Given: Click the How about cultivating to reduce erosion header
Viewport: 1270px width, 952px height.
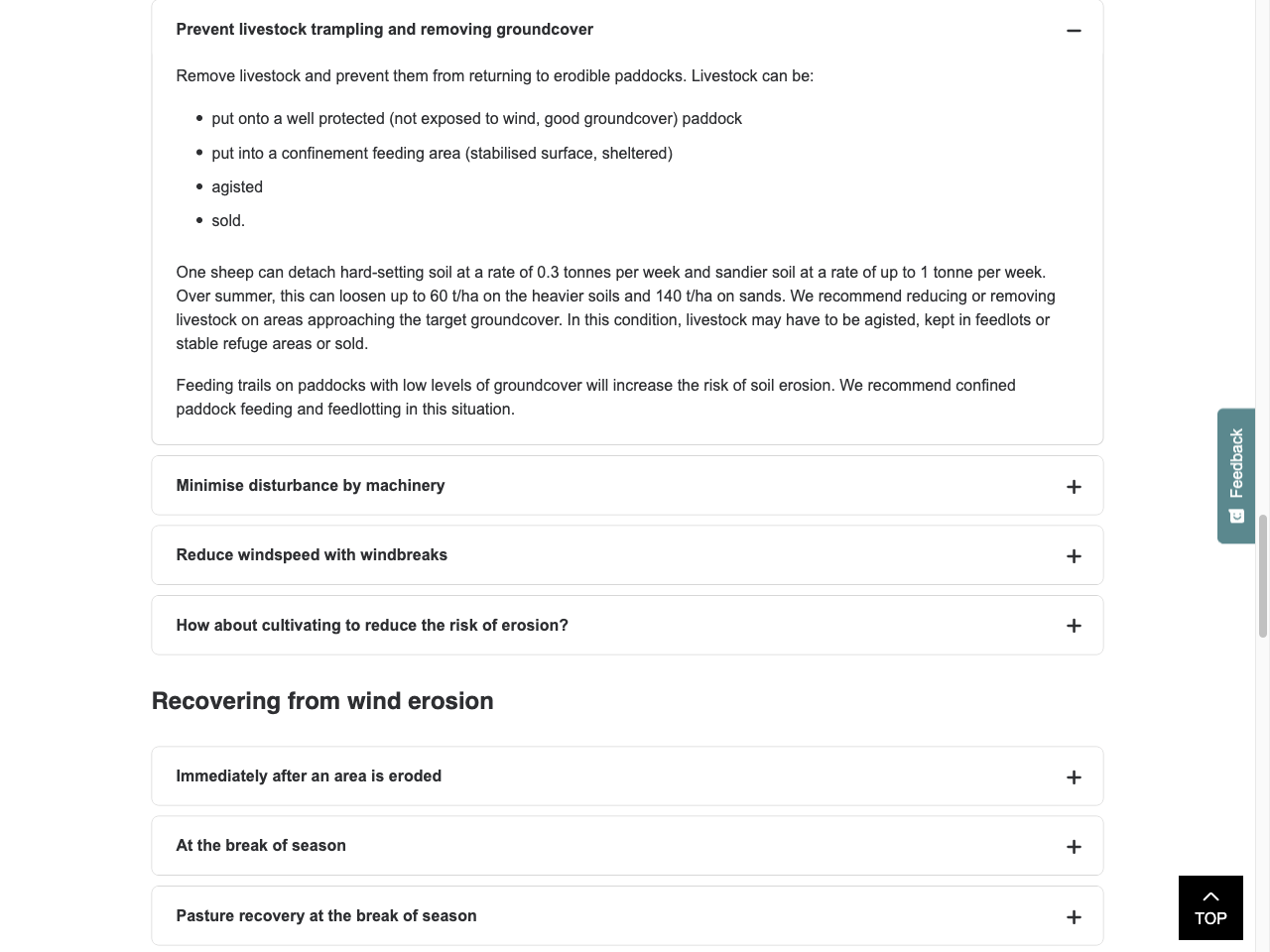Looking at the screenshot, I should 626,625.
